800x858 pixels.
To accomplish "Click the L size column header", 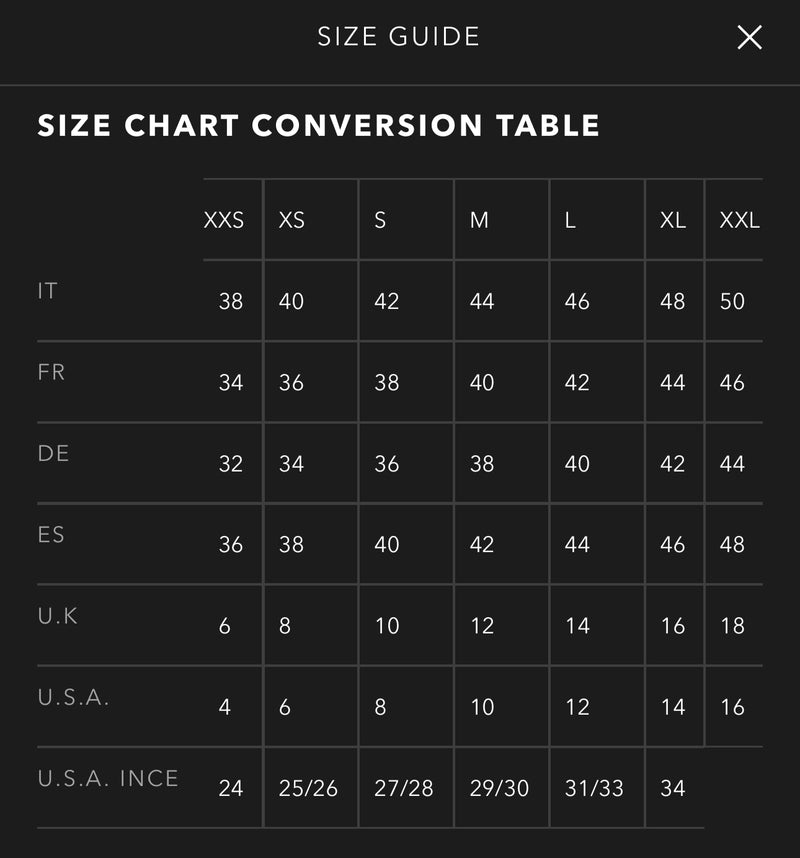I will click(570, 220).
